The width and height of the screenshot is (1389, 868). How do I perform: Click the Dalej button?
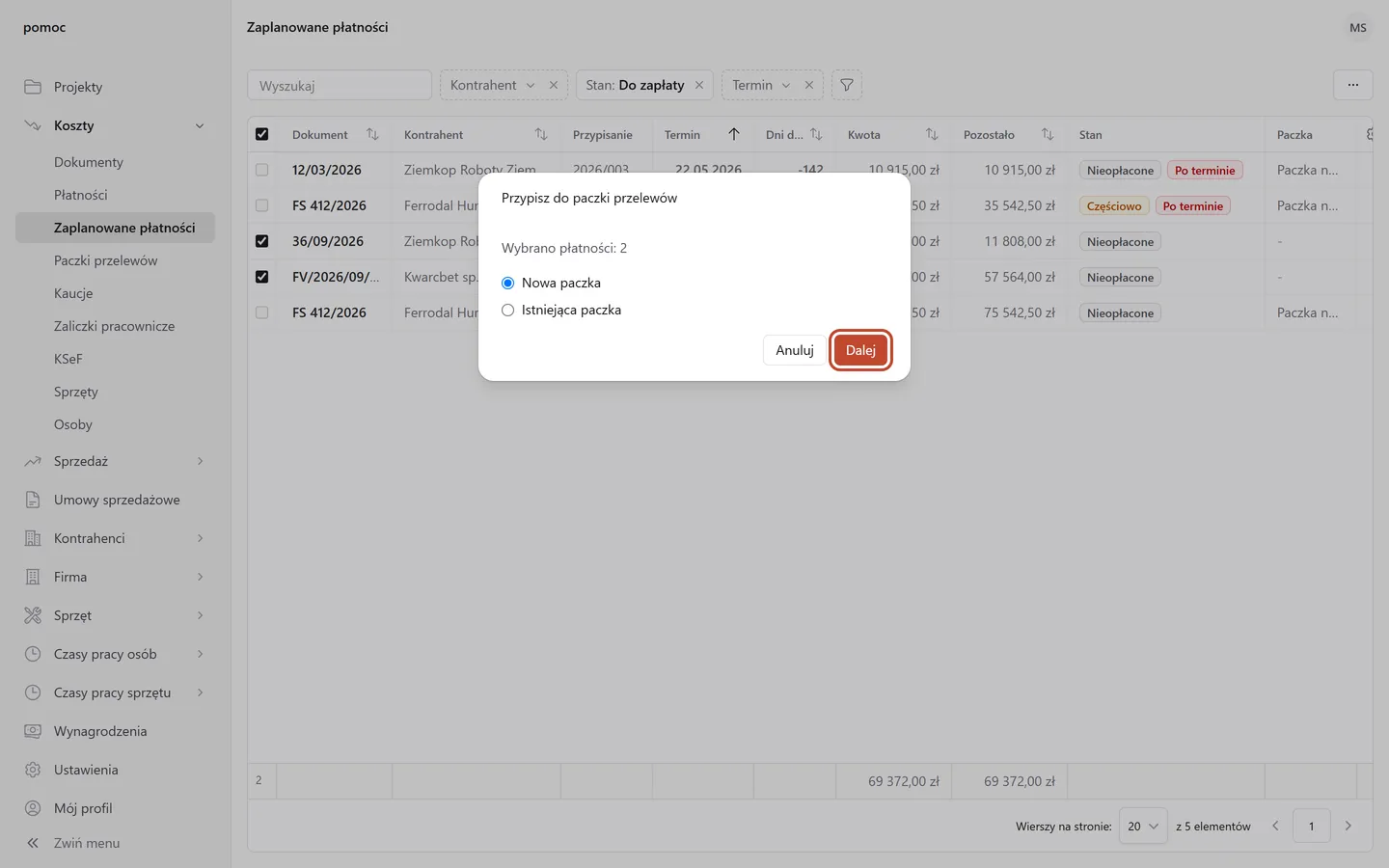(x=860, y=350)
